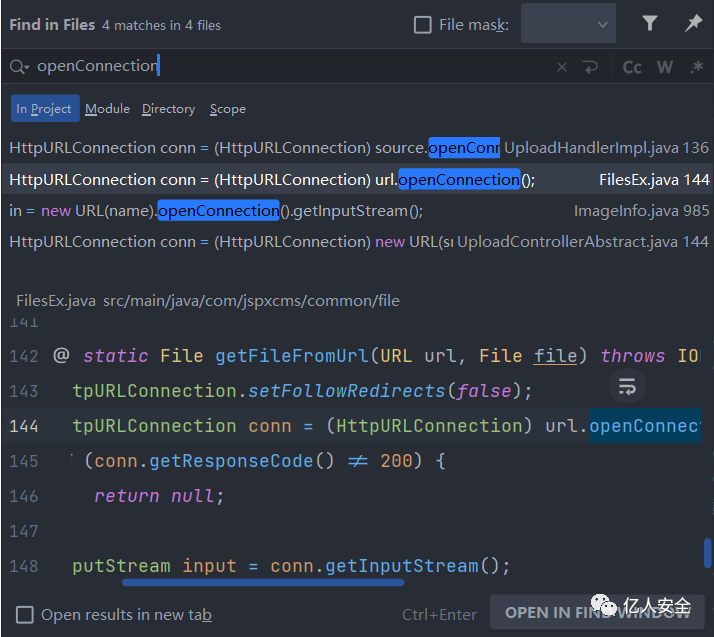The image size is (714, 637).
Task: Click line number 147 in gutter
Action: click(24, 531)
